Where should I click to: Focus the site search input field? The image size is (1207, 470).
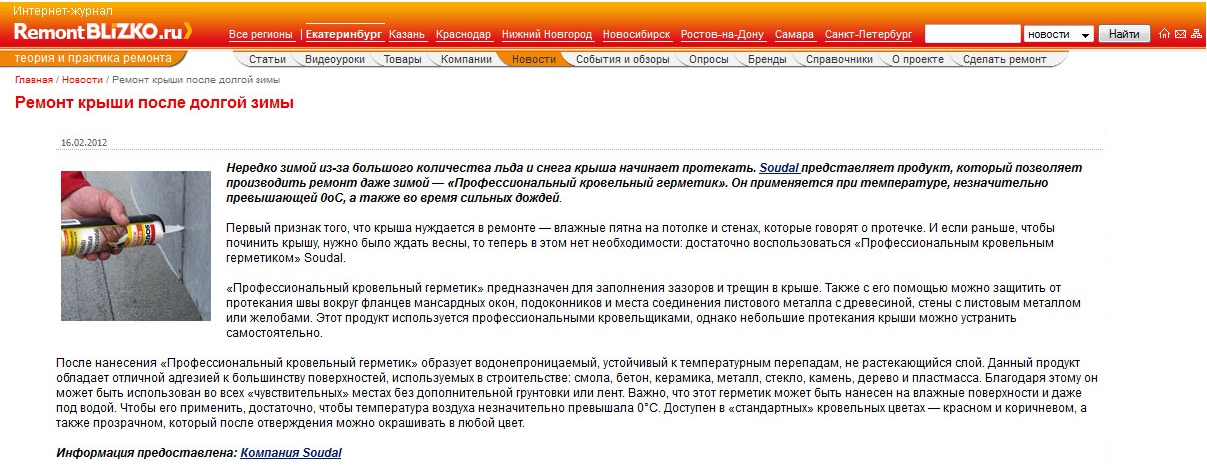point(972,34)
